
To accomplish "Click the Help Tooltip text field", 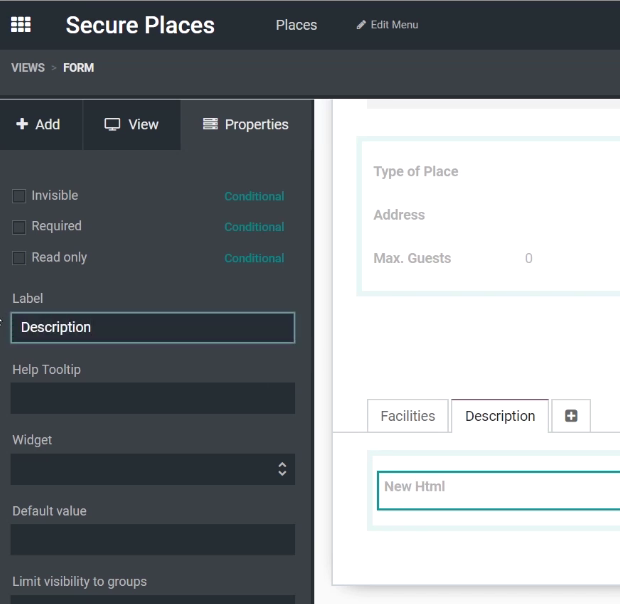I will [153, 398].
